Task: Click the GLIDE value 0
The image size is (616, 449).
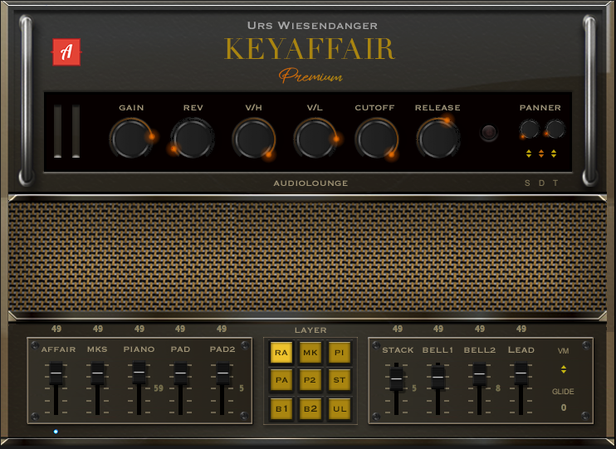Action: pyautogui.click(x=563, y=408)
